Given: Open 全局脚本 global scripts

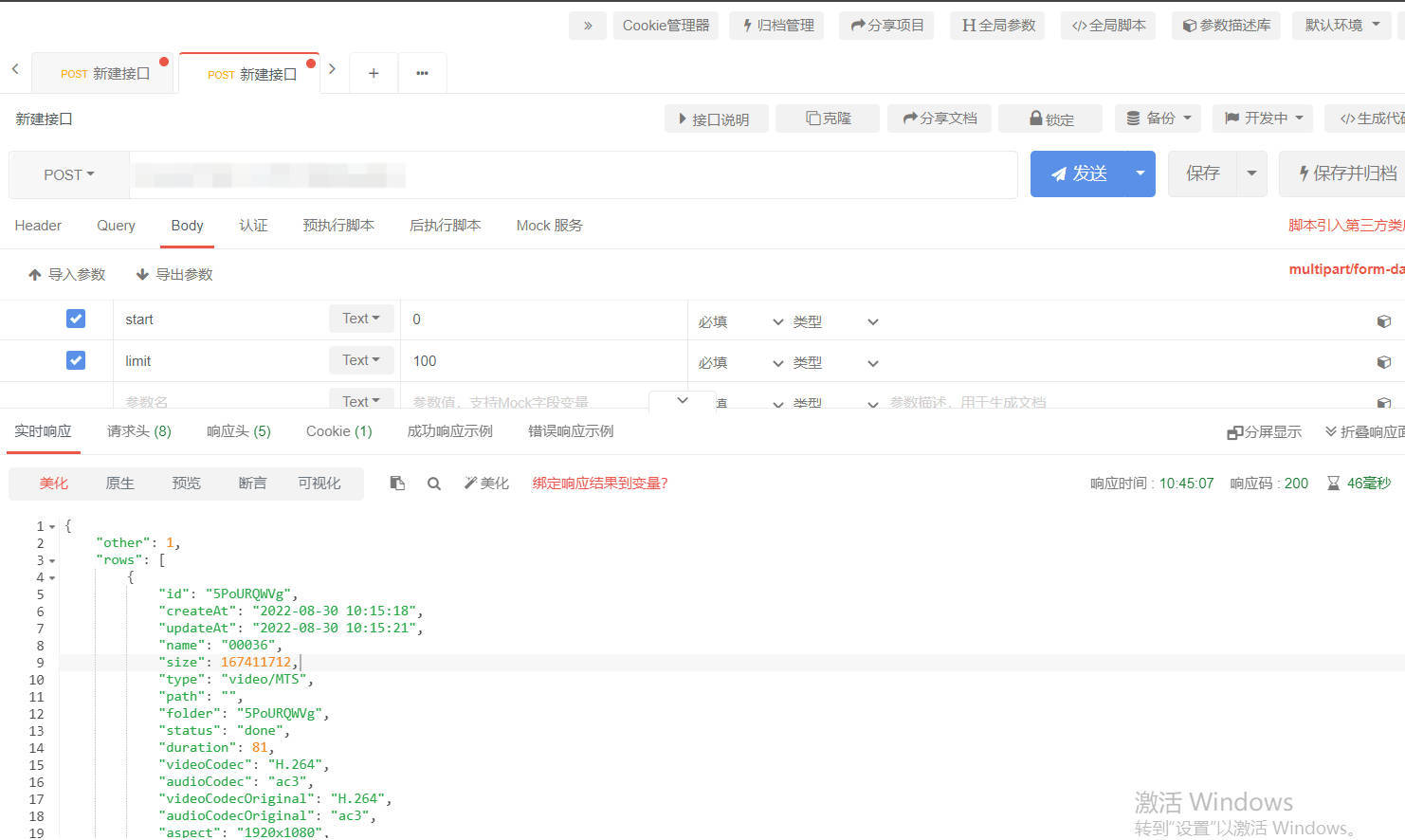Looking at the screenshot, I should tap(1108, 26).
